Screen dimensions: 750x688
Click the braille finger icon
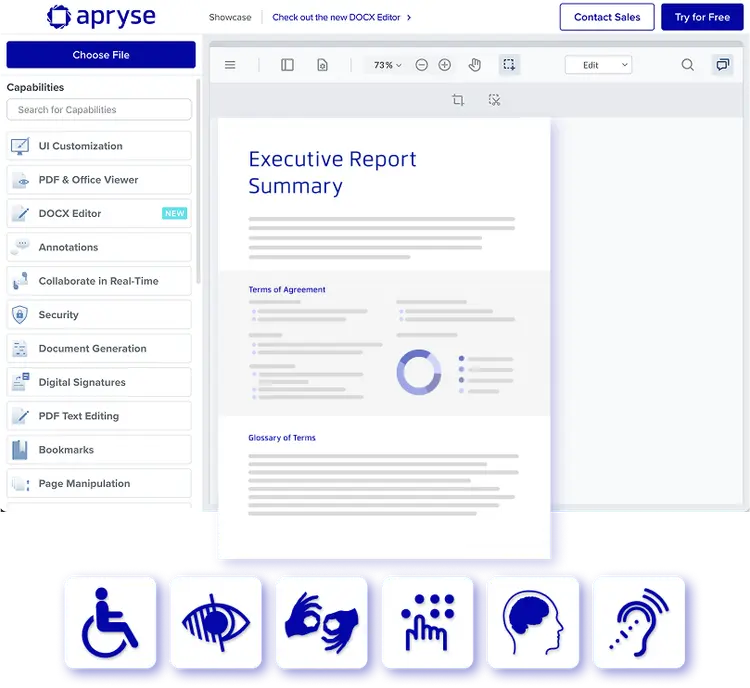427,622
